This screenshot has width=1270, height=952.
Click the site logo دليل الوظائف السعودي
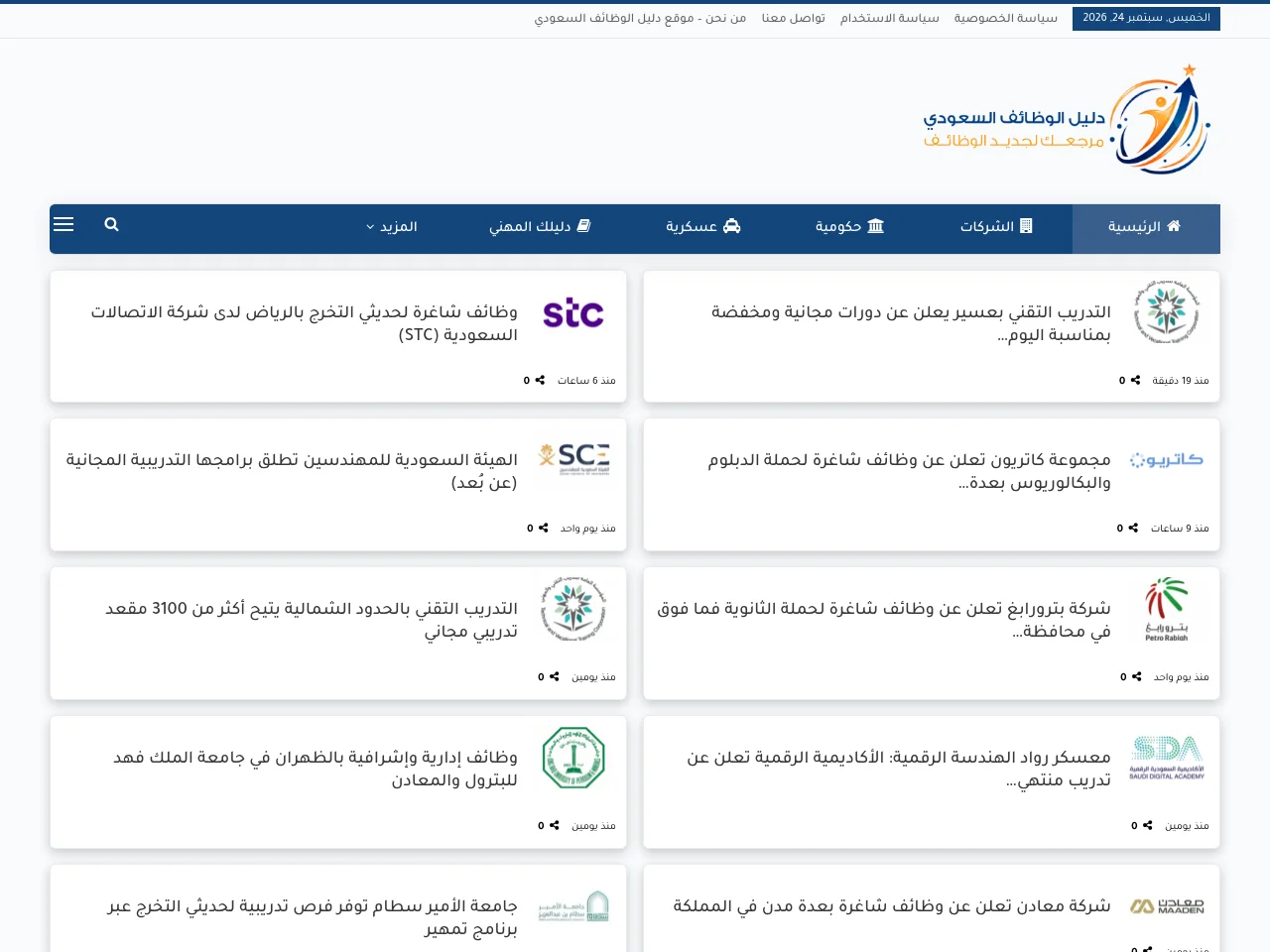click(1067, 120)
